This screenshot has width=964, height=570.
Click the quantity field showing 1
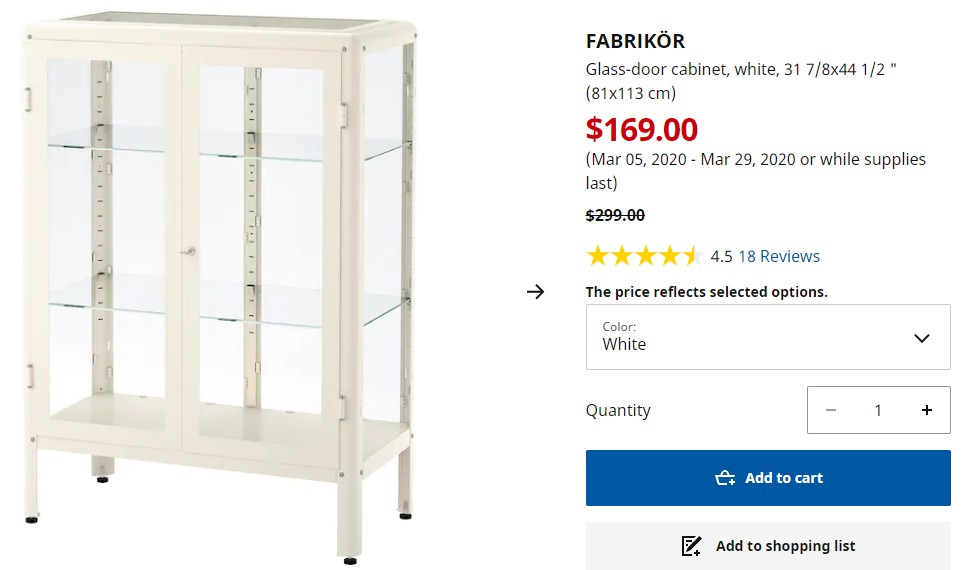(x=878, y=410)
